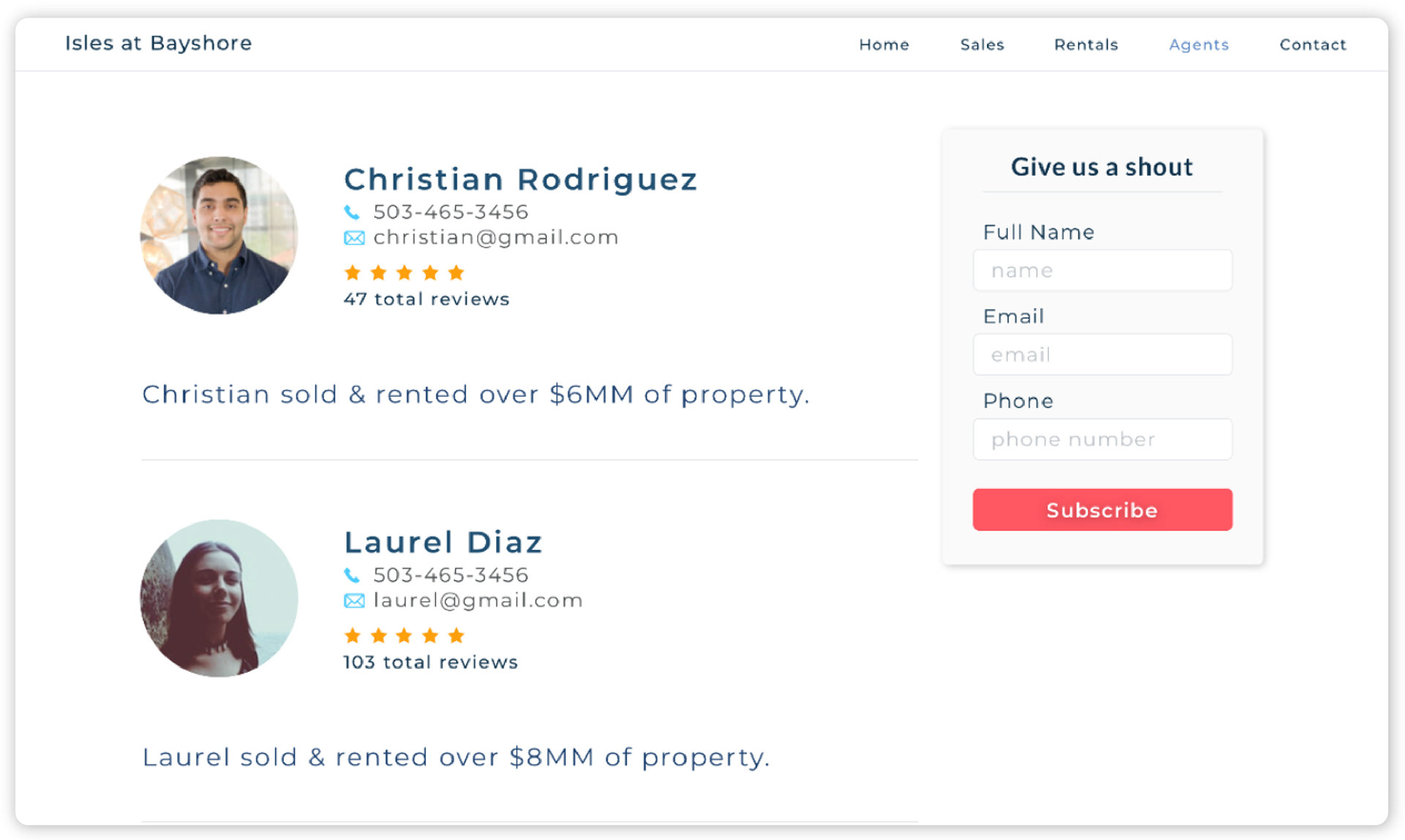Open the Sales menu item
Viewport: 1405px width, 840px height.
coord(982,45)
